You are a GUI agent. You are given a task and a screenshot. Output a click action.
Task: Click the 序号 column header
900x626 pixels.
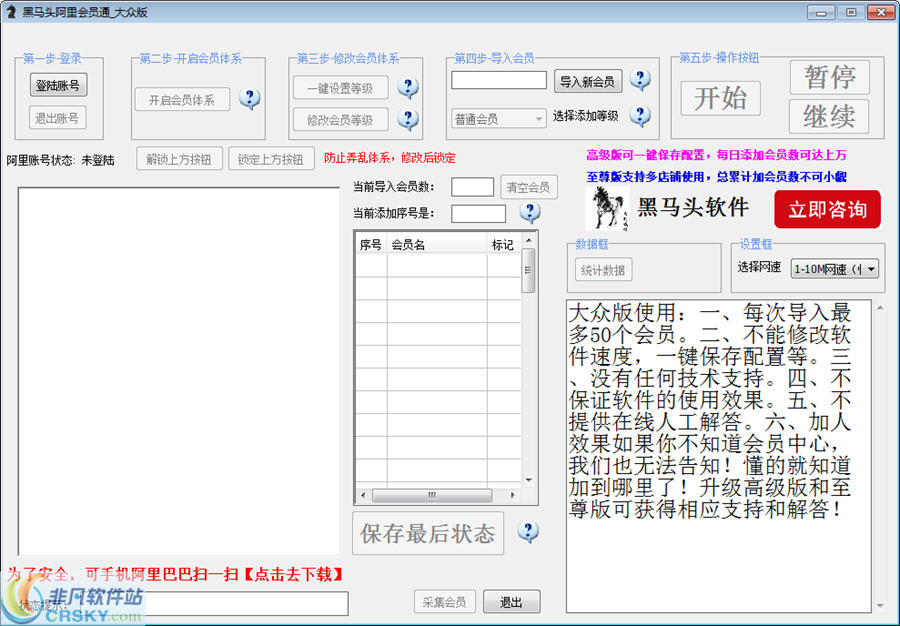tap(371, 244)
